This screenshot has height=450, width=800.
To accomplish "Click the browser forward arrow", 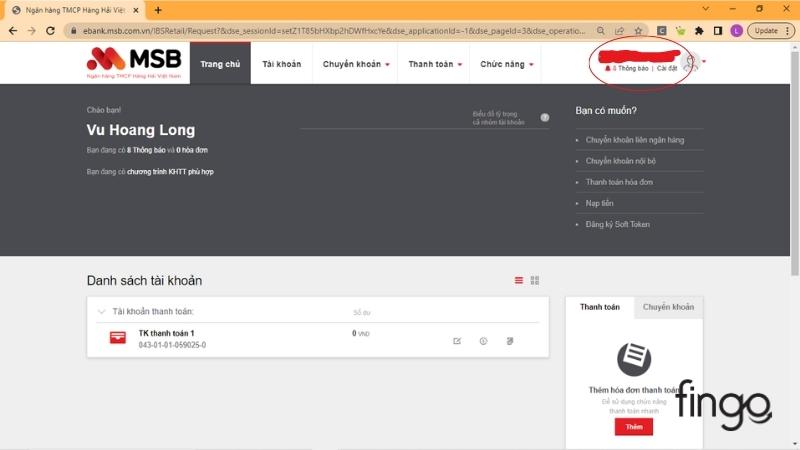I will click(x=32, y=31).
